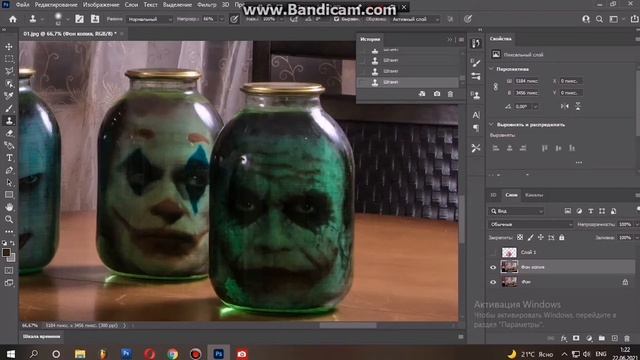Click foreground color swatch
This screenshot has width=640, height=360.
[6, 253]
